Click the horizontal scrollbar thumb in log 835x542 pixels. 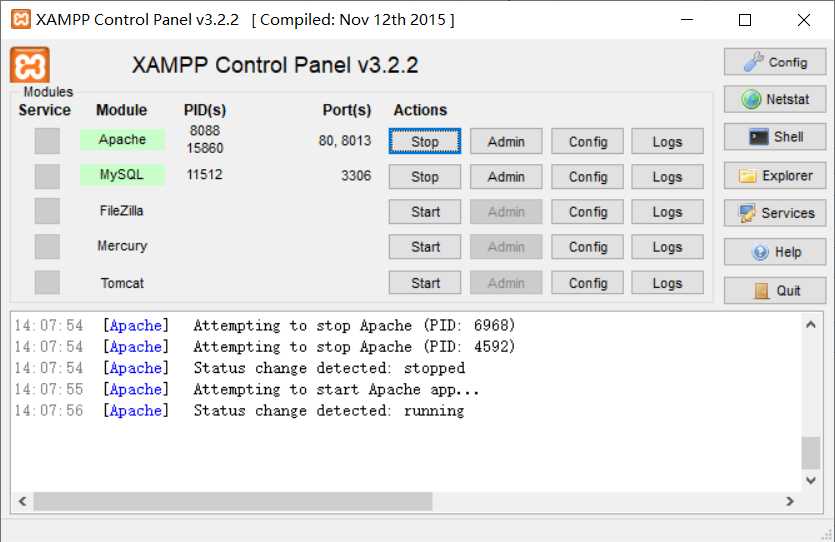pyautogui.click(x=233, y=501)
